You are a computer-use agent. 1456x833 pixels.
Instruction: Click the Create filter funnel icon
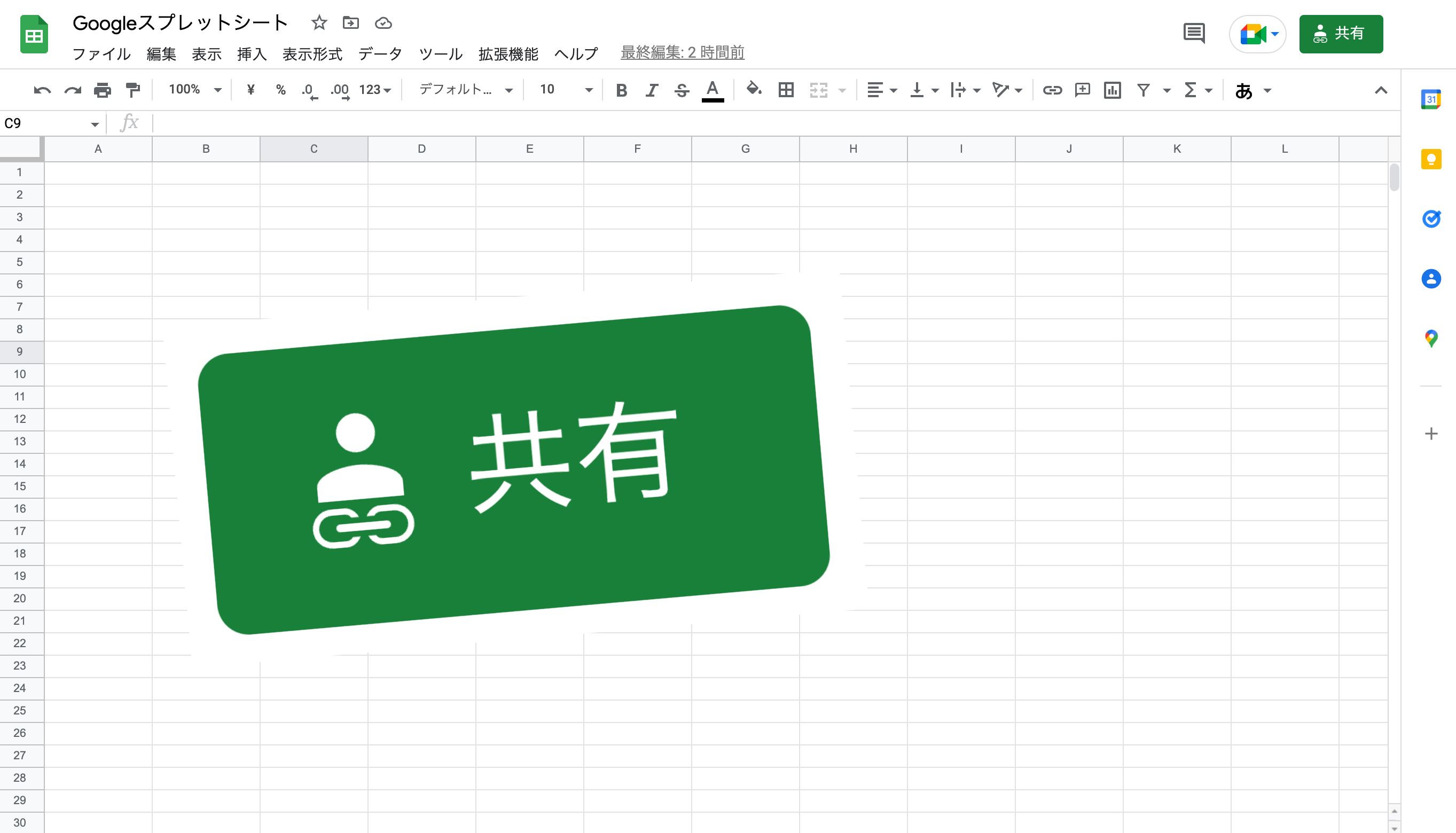coord(1143,90)
